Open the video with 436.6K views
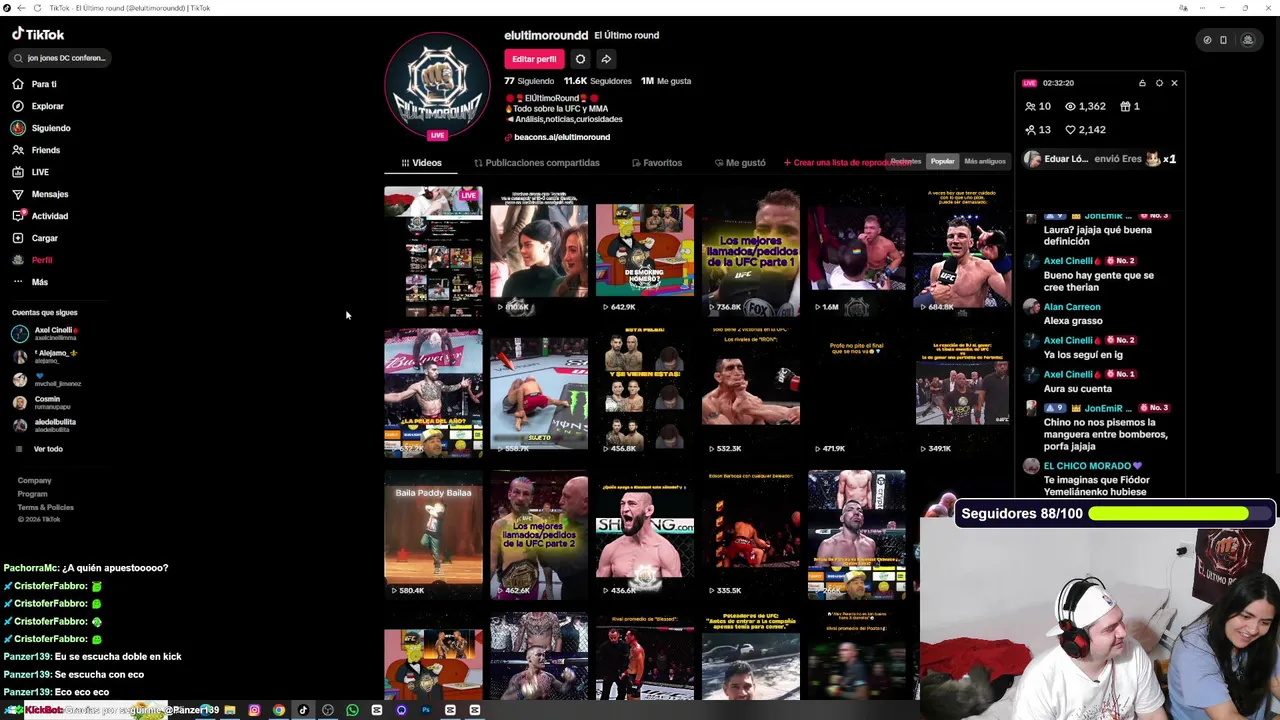1280x720 pixels. (x=645, y=535)
